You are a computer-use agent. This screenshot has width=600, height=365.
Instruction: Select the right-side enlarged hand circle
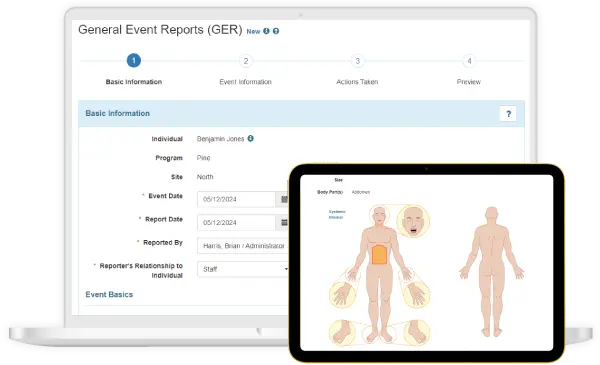[416, 295]
